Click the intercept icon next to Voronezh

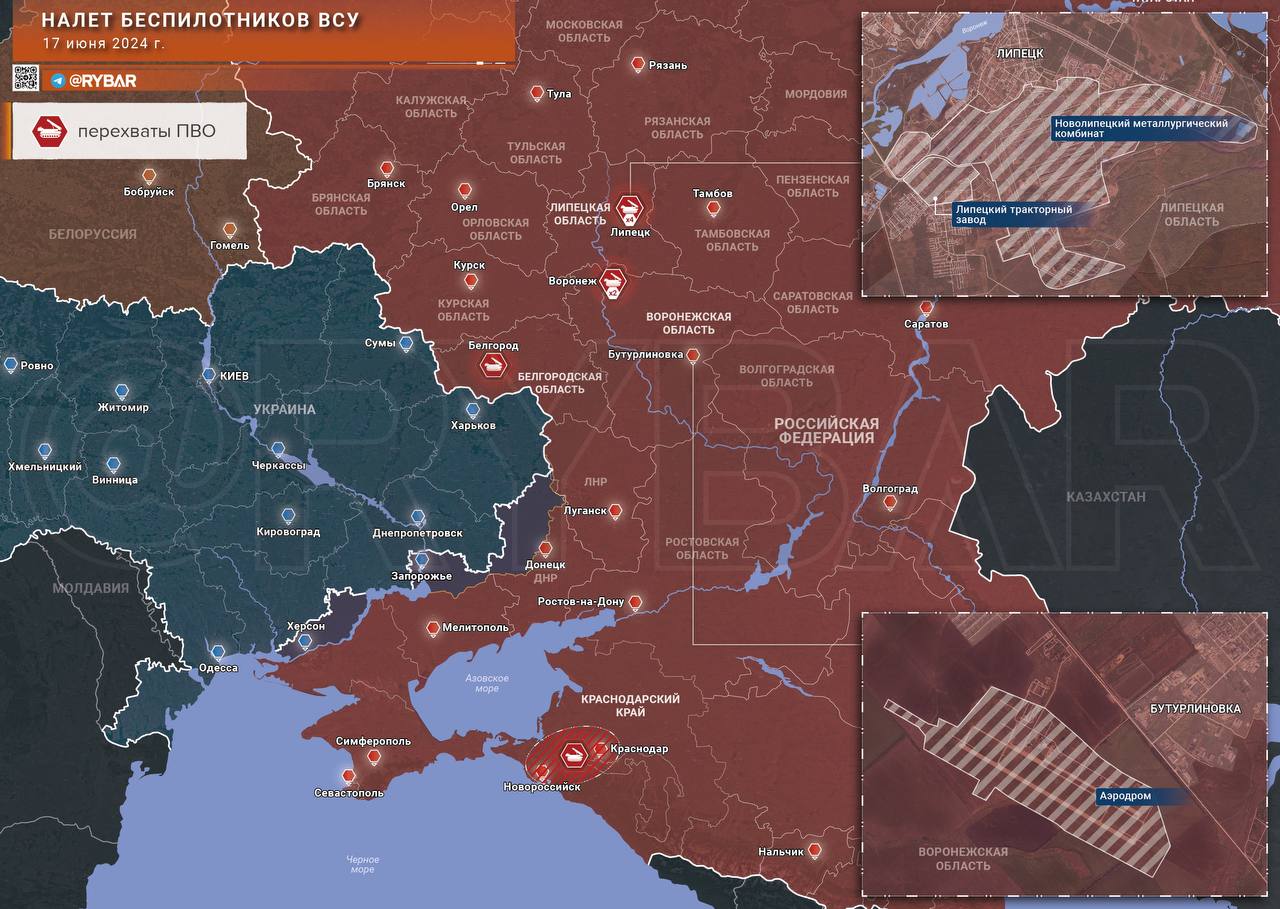(x=613, y=283)
